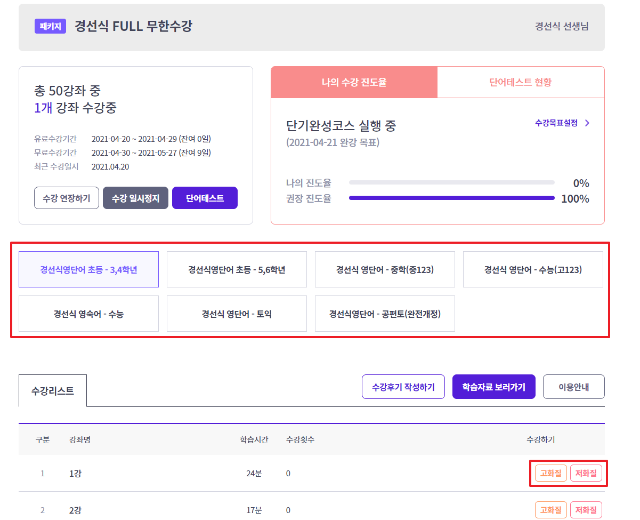Open 학습자료 보러가기
The height and width of the screenshot is (520, 640).
494,387
